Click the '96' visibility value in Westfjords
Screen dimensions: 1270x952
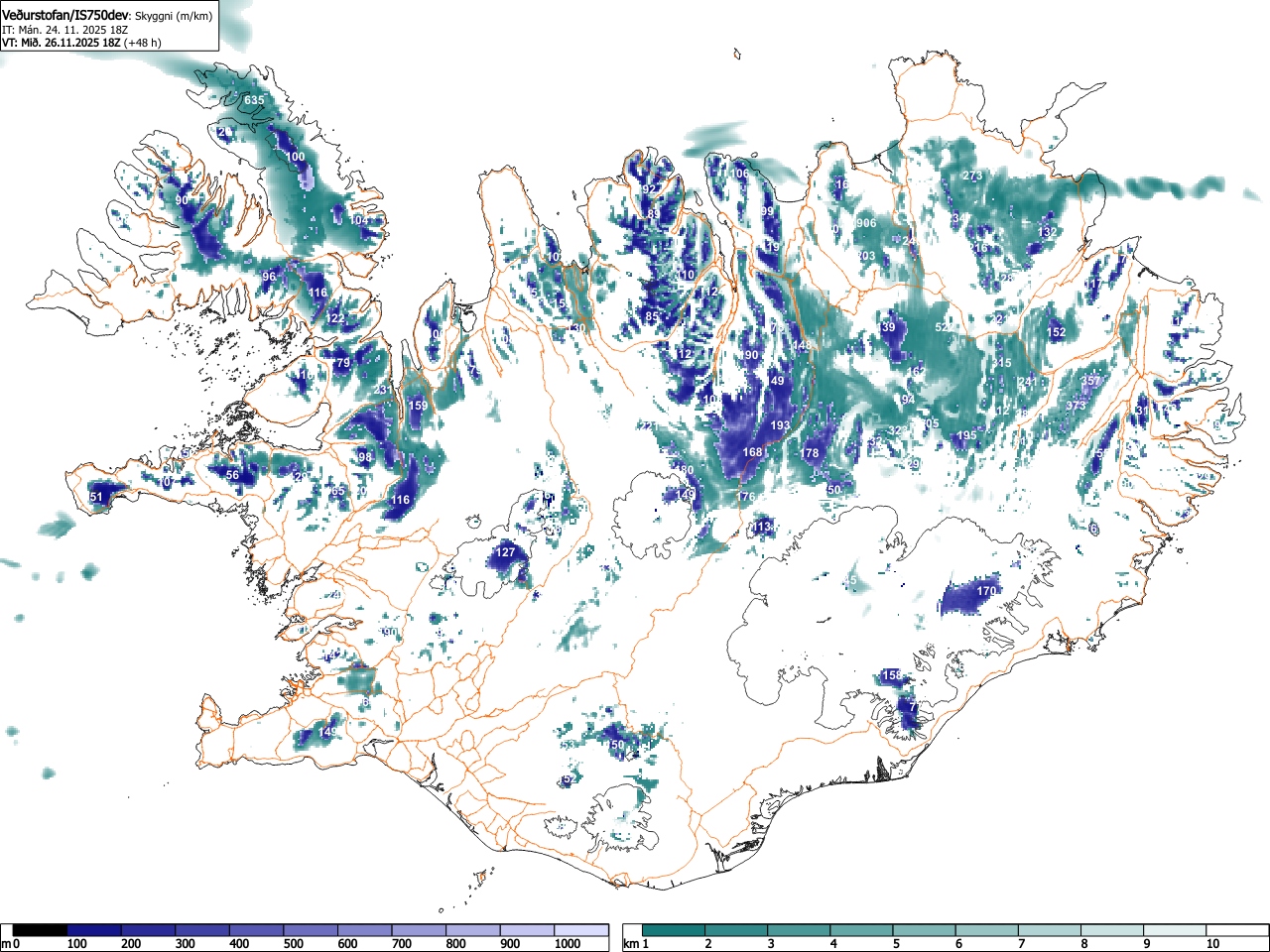click(269, 276)
